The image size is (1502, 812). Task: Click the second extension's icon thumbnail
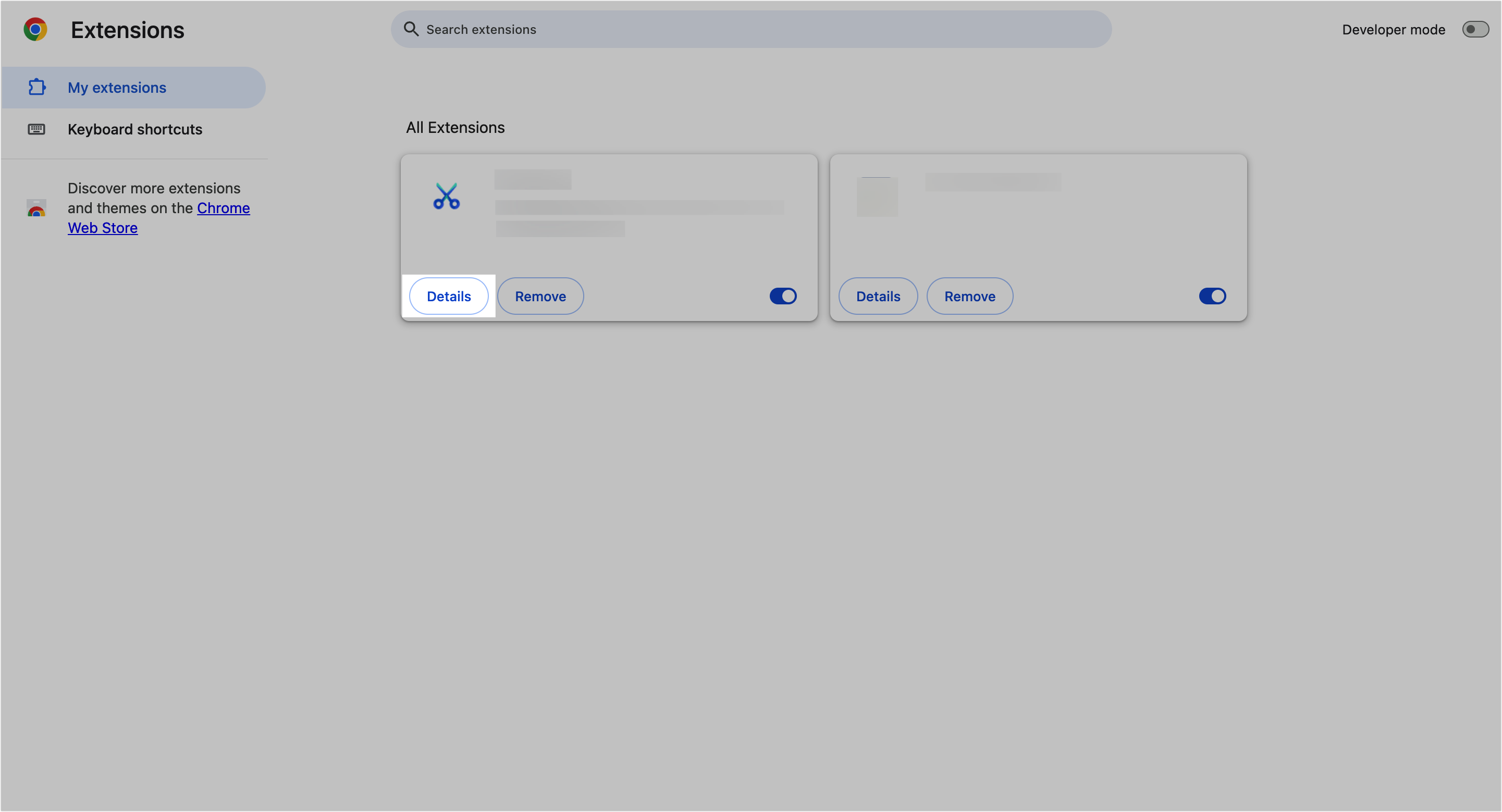(877, 196)
